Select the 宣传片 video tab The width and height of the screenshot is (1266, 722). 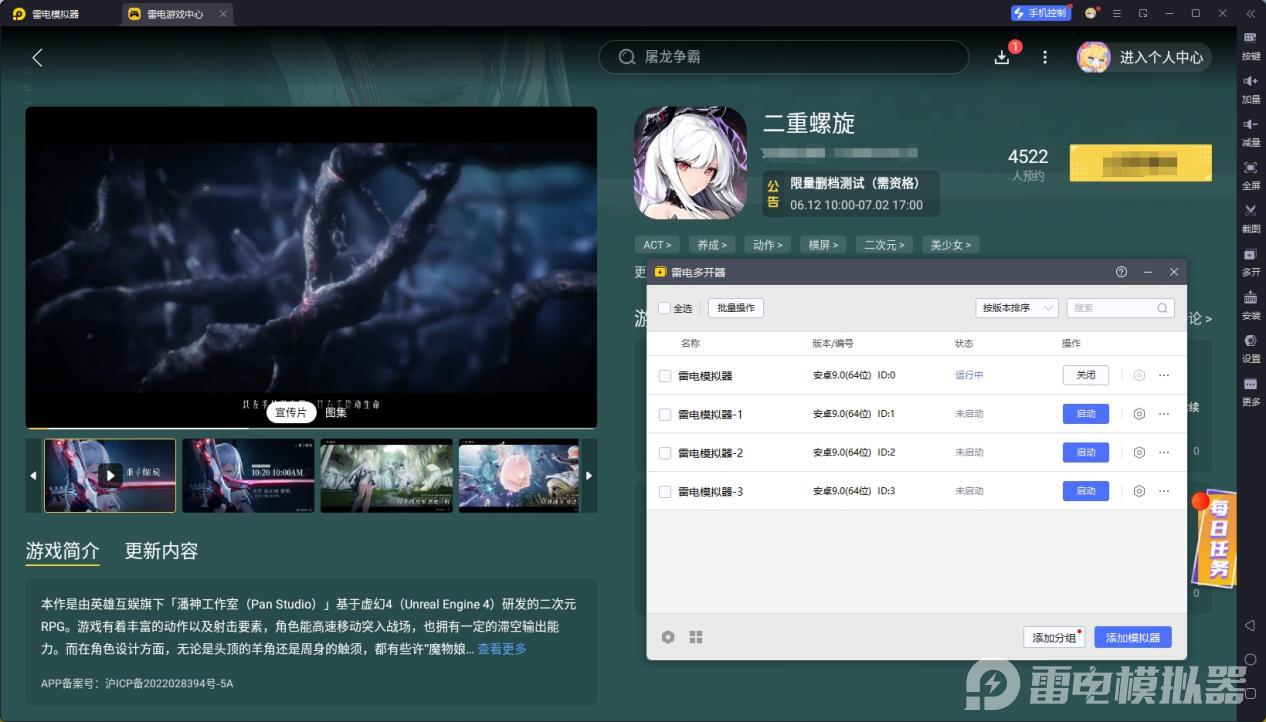pyautogui.click(x=291, y=412)
